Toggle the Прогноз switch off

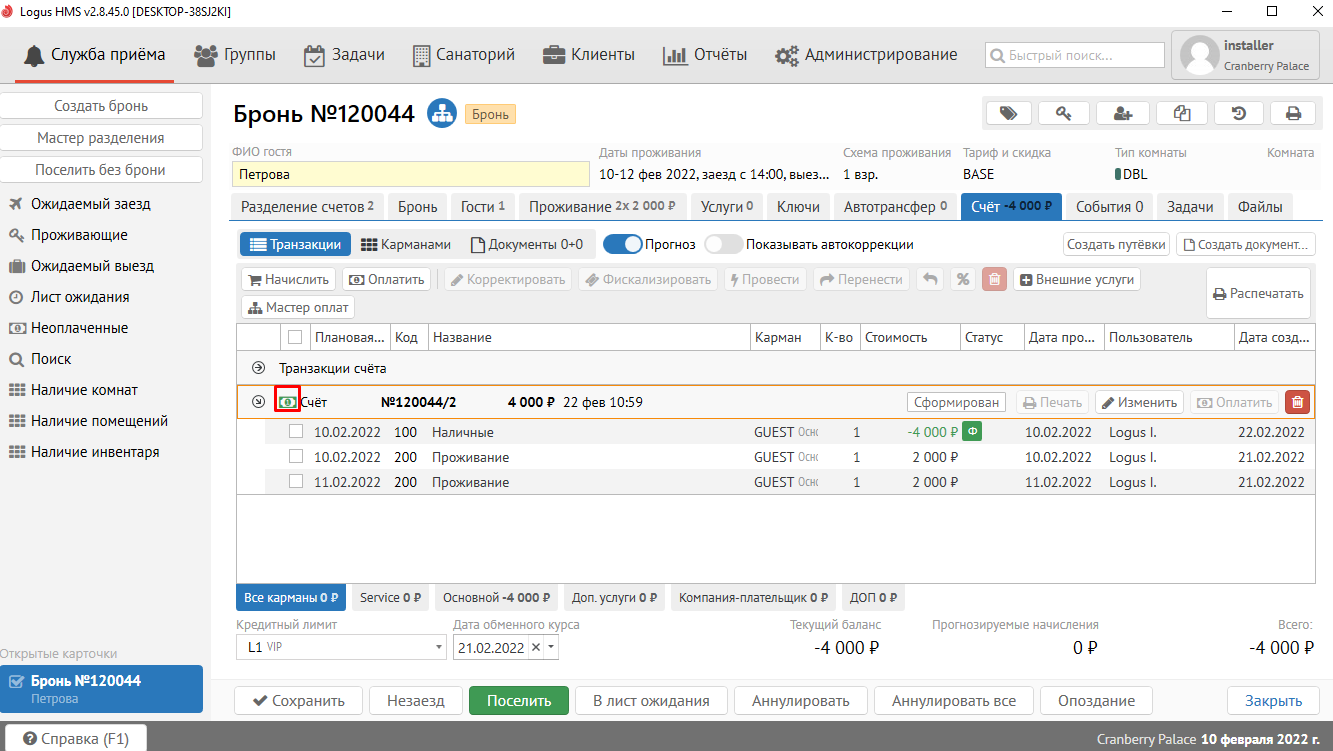click(x=622, y=244)
